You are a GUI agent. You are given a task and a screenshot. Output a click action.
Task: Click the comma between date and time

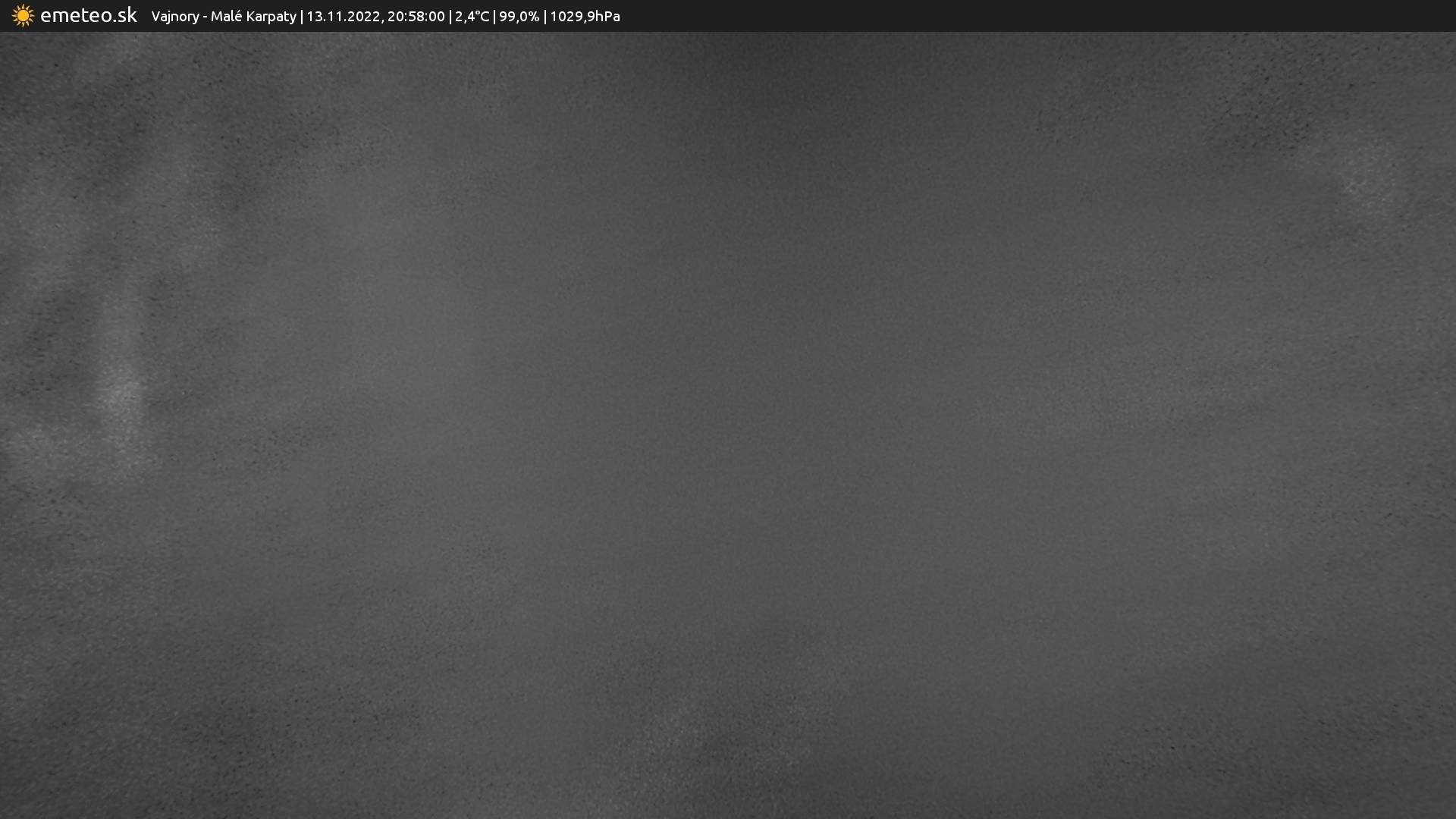click(382, 21)
